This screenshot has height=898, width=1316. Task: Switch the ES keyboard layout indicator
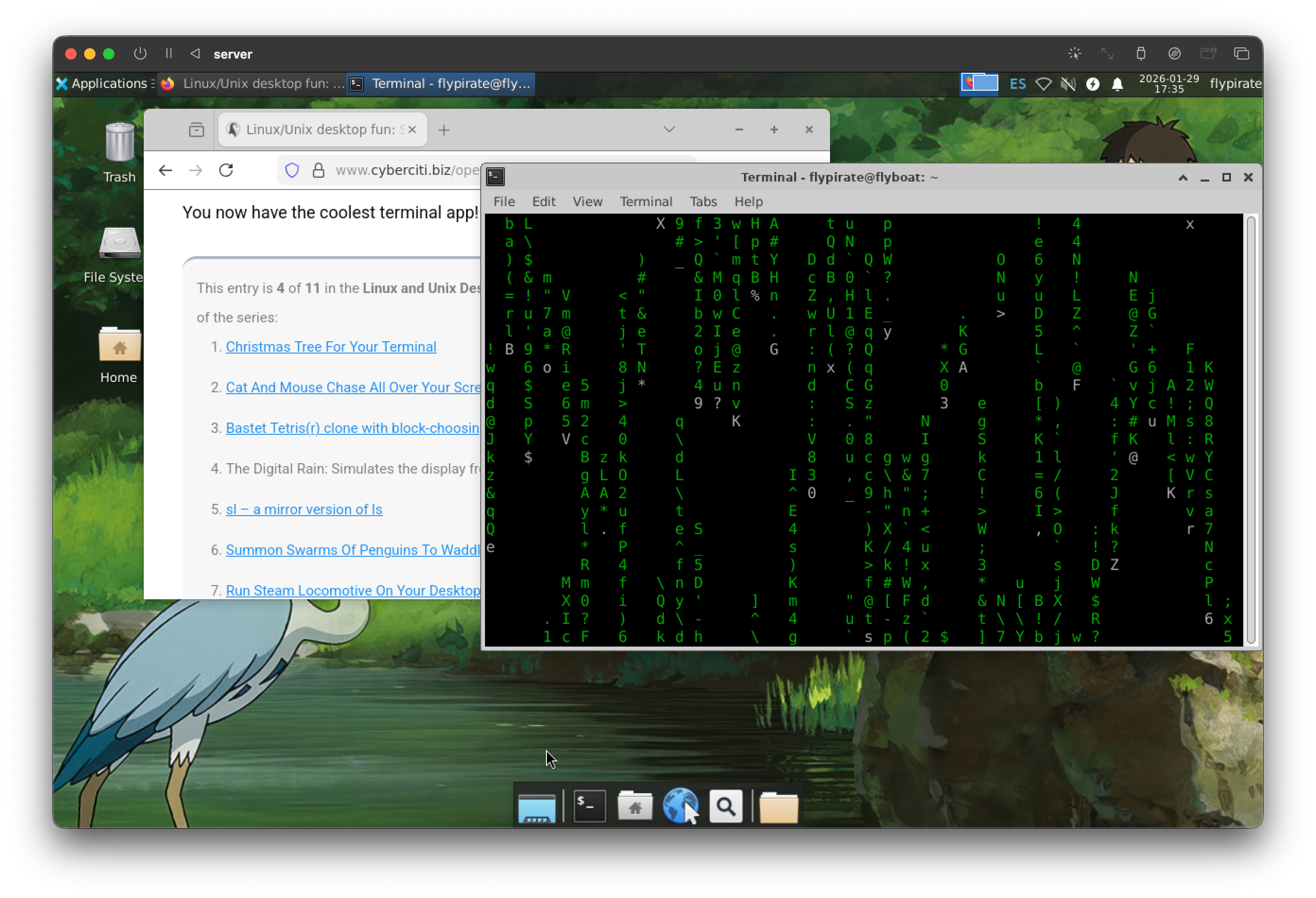click(x=1017, y=84)
